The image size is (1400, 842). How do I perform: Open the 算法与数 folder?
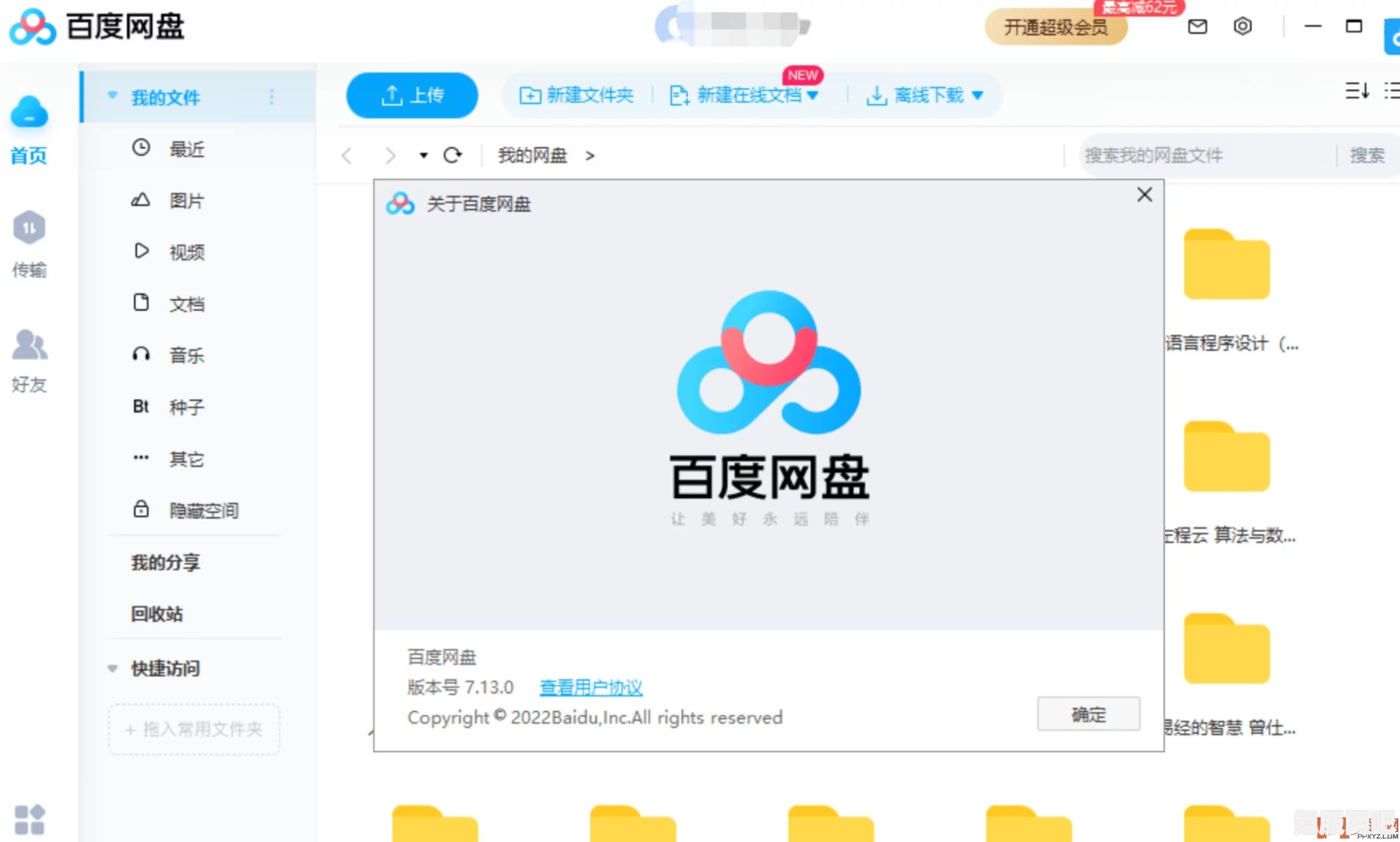point(1226,456)
